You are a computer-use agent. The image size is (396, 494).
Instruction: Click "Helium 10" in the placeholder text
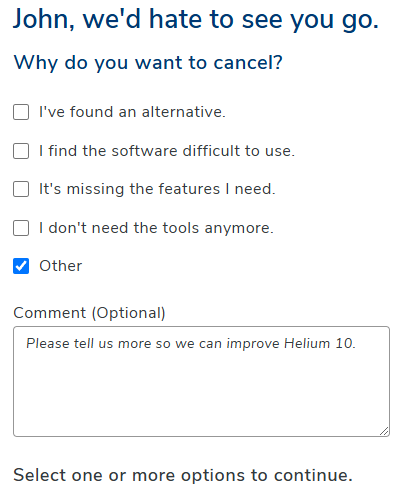coord(320,343)
